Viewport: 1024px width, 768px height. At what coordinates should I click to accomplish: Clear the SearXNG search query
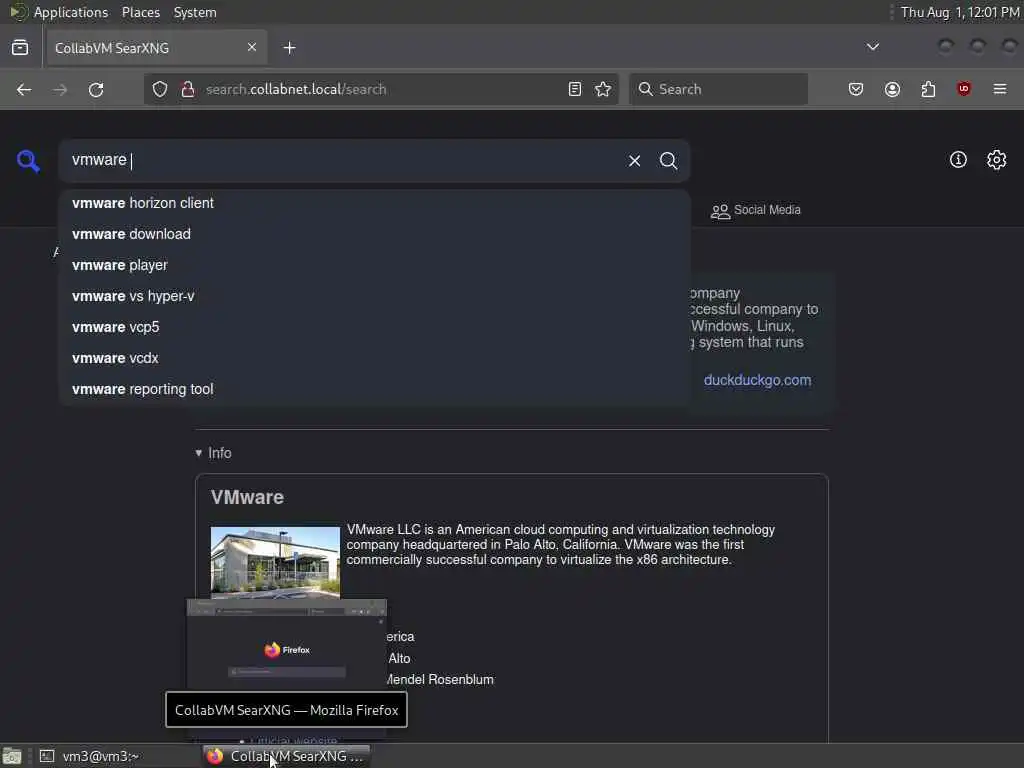[635, 161]
